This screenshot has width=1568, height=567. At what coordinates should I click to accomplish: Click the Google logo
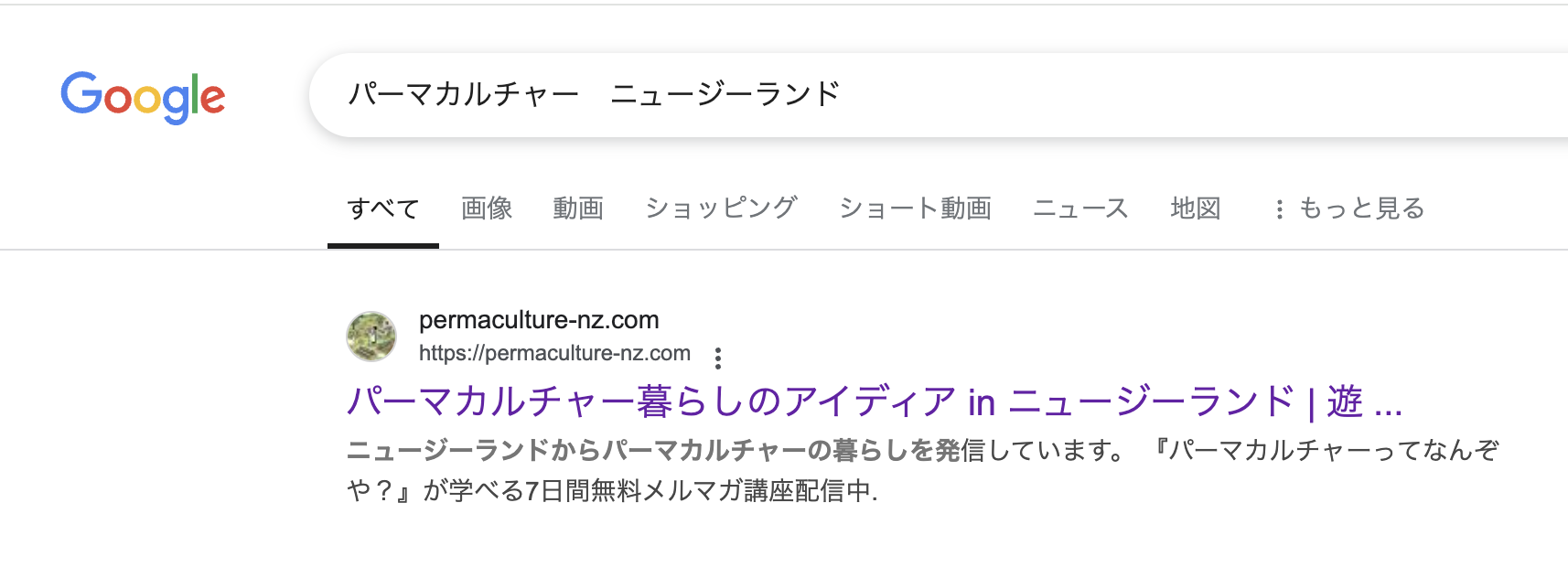pyautogui.click(x=143, y=96)
